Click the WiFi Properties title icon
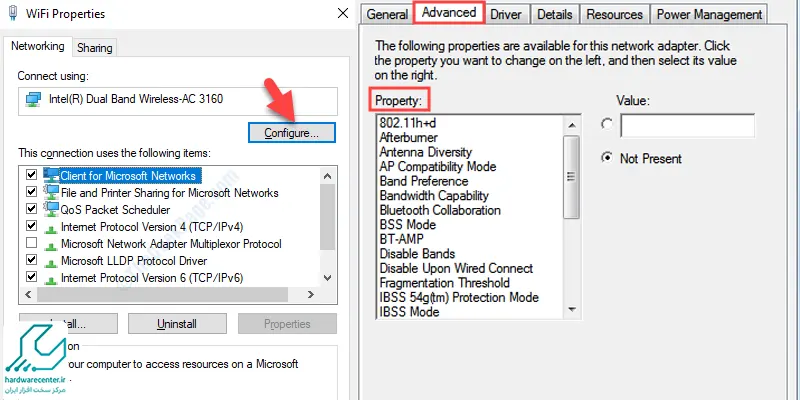The width and height of the screenshot is (800, 400). pyautogui.click(x=14, y=13)
